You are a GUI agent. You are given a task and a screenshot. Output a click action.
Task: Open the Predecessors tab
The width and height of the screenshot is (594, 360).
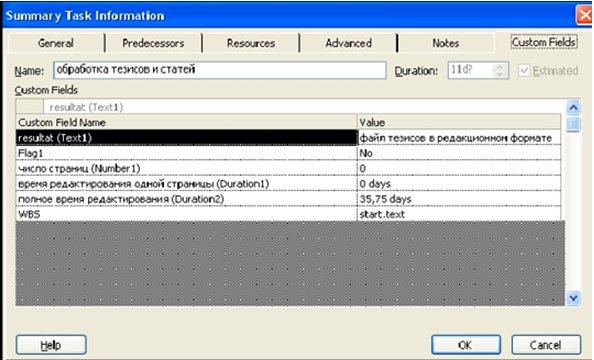pos(153,43)
